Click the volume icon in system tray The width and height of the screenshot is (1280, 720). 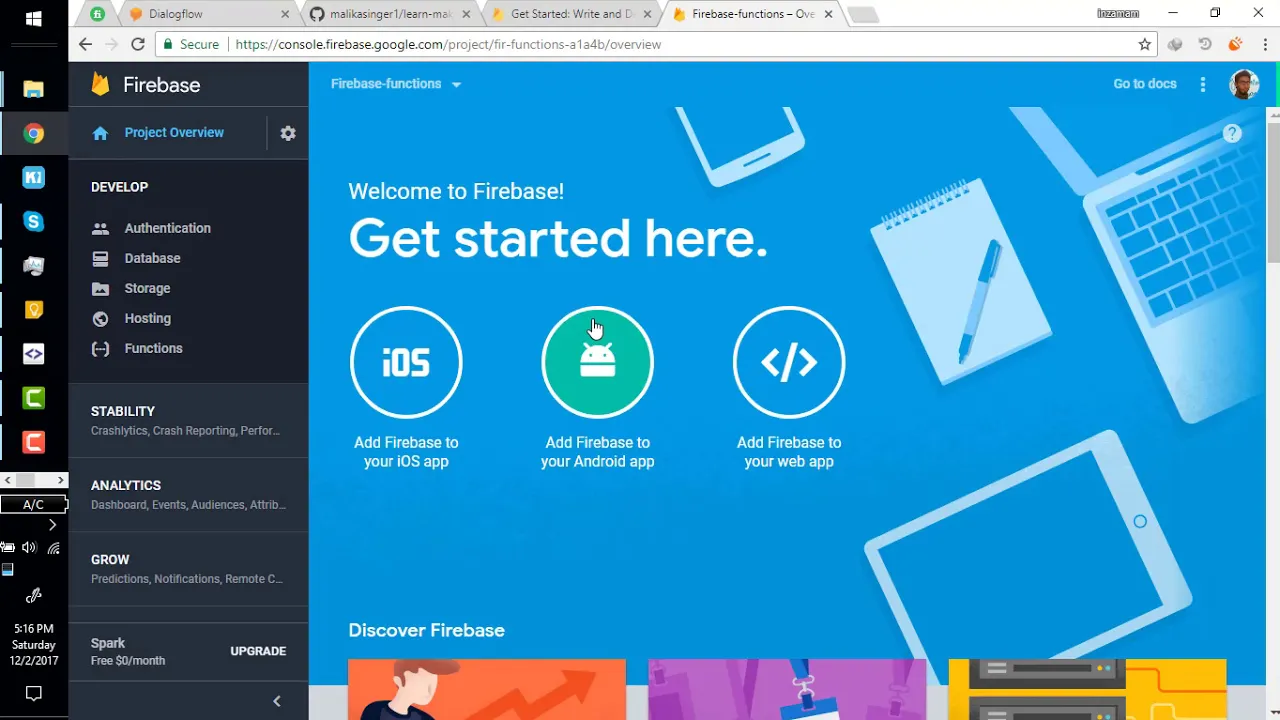(29, 547)
